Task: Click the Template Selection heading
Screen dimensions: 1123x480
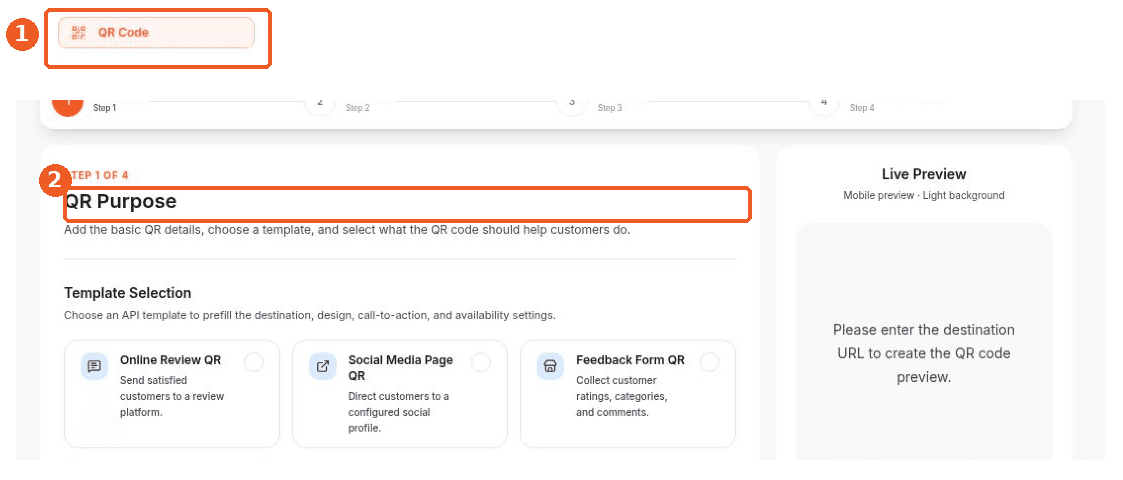Action: 127,293
